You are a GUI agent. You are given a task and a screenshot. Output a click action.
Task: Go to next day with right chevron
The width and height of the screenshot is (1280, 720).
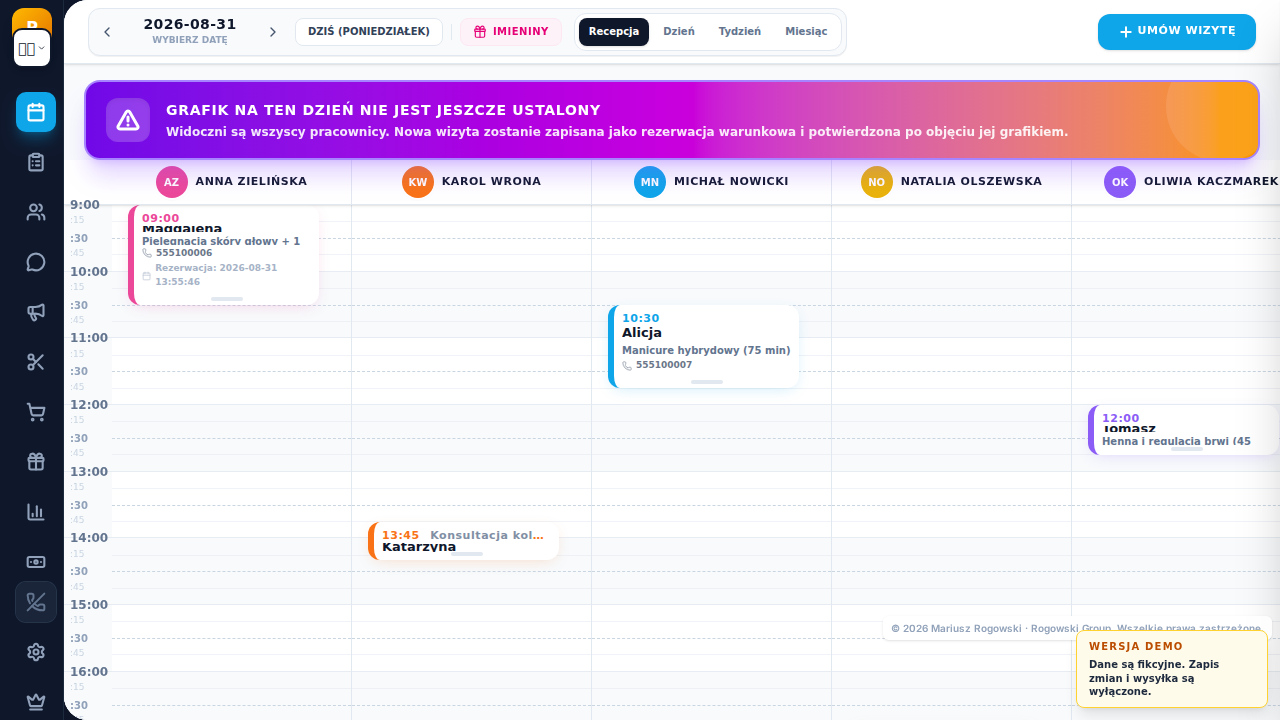(x=272, y=32)
